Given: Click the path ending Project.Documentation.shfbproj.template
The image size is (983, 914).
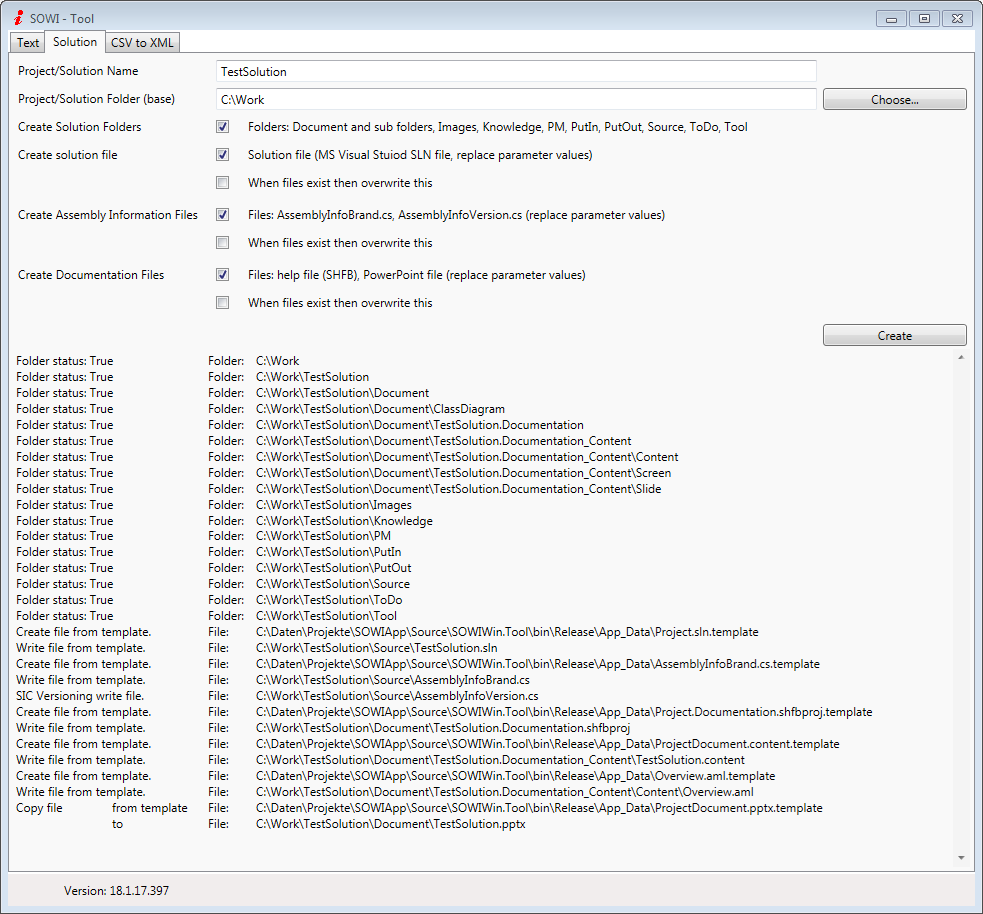Looking at the screenshot, I should point(564,712).
